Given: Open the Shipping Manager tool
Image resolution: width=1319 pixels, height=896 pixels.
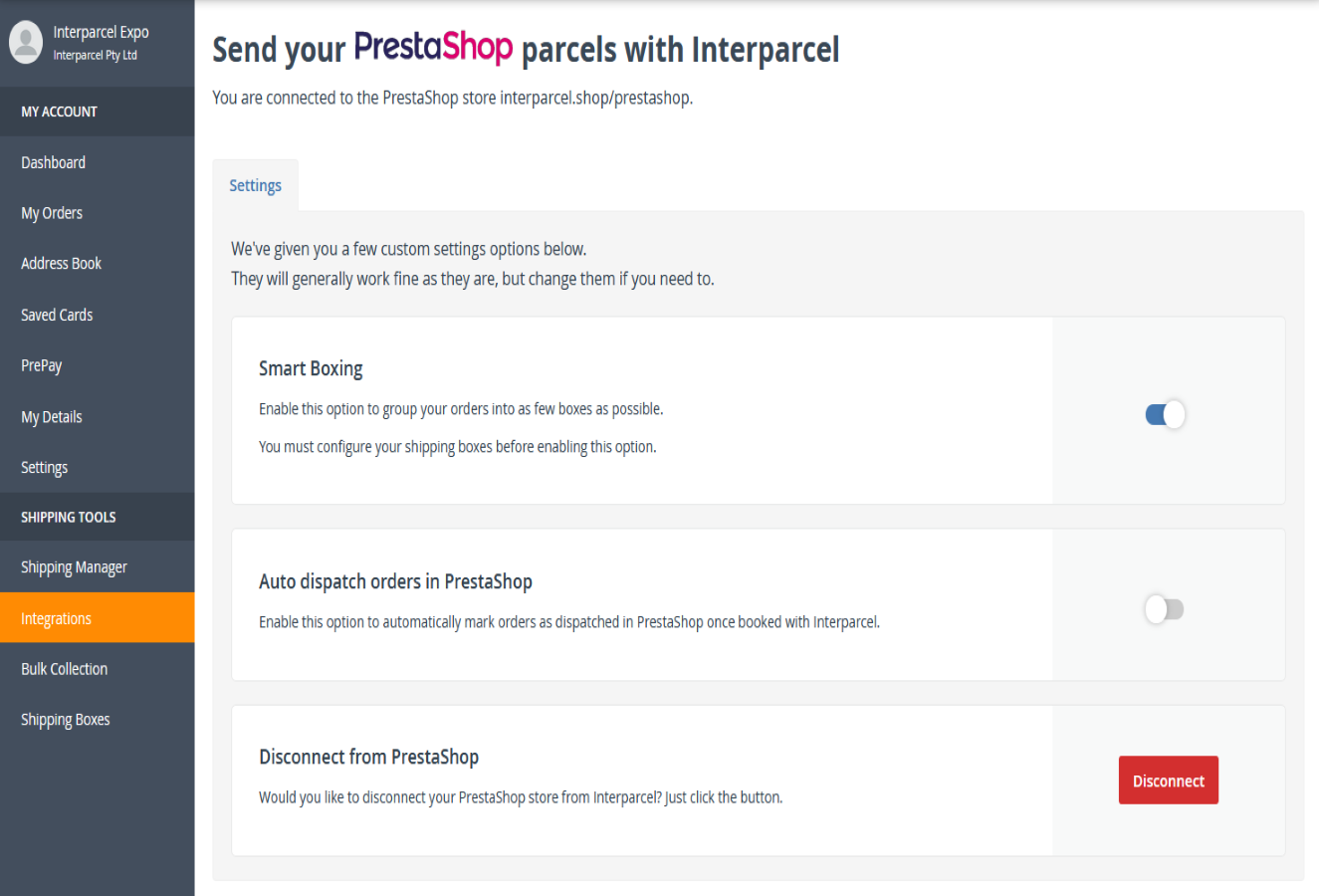Looking at the screenshot, I should click(x=74, y=566).
